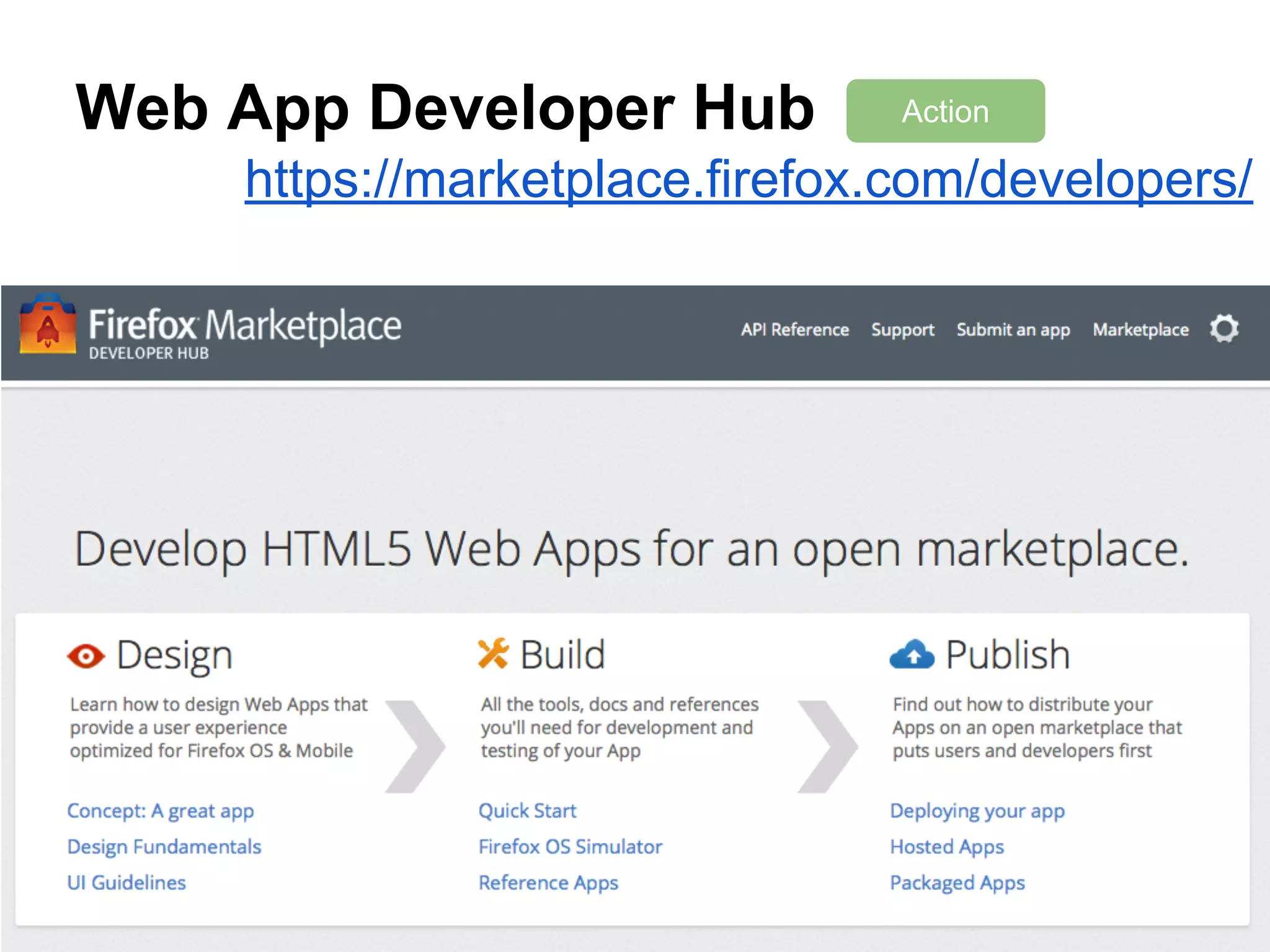Click the green Action button
Viewport: 1270px width, 952px height.
tap(945, 111)
